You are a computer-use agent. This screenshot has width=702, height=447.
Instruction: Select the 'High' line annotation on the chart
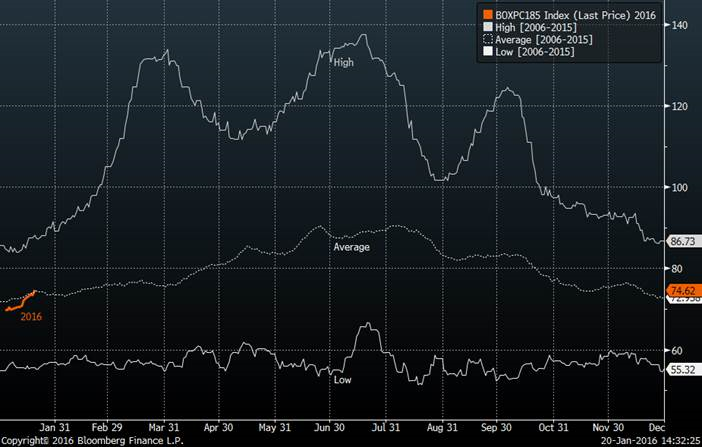click(344, 63)
